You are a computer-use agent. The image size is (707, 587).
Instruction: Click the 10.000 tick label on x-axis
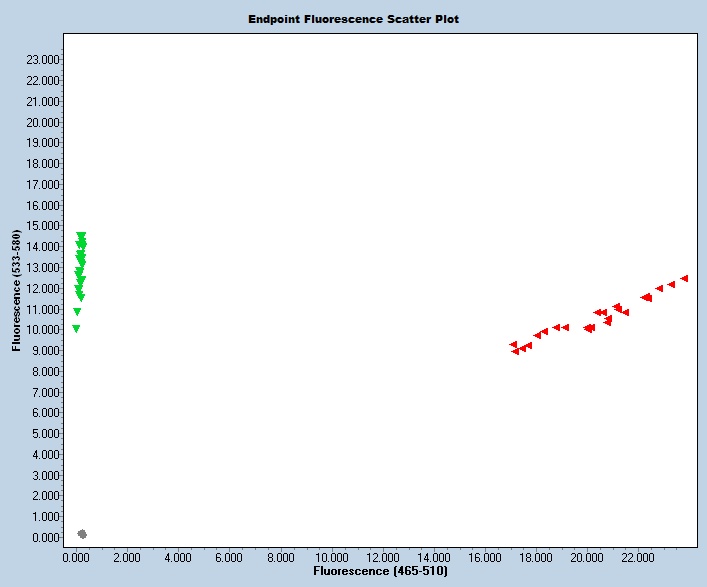pos(331,556)
